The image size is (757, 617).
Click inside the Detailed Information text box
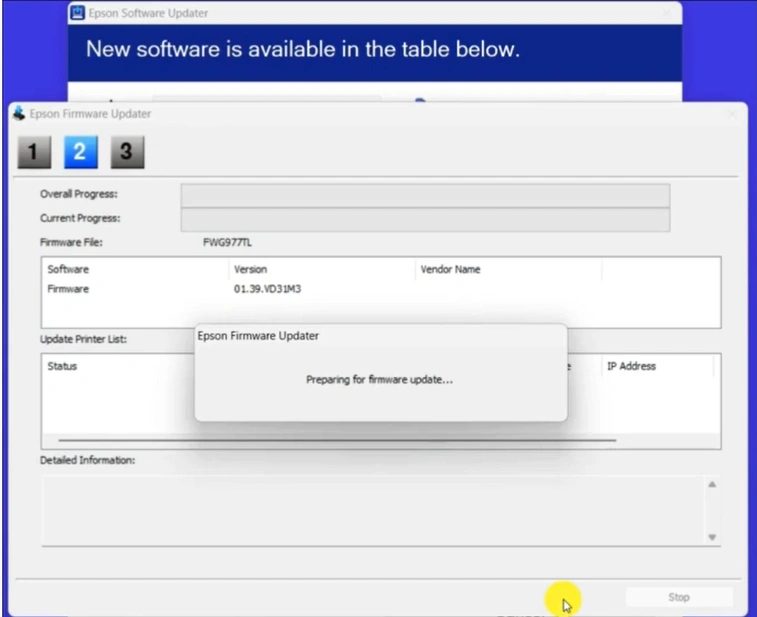click(x=370, y=510)
